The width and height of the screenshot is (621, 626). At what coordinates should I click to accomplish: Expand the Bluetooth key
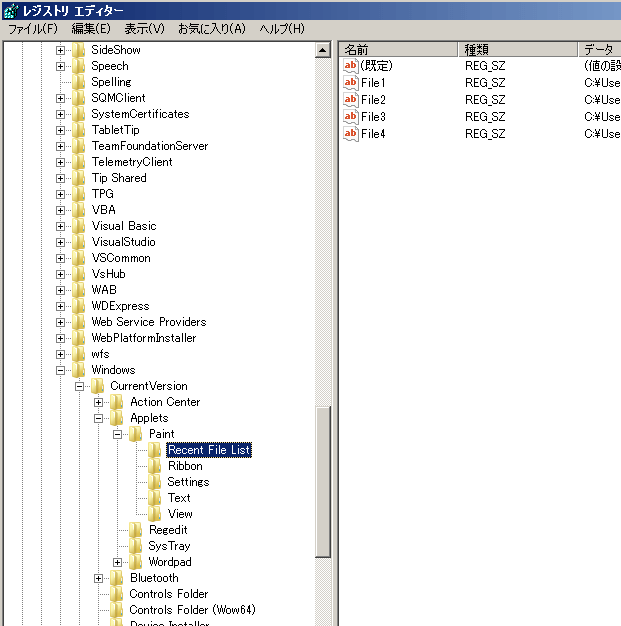point(99,578)
